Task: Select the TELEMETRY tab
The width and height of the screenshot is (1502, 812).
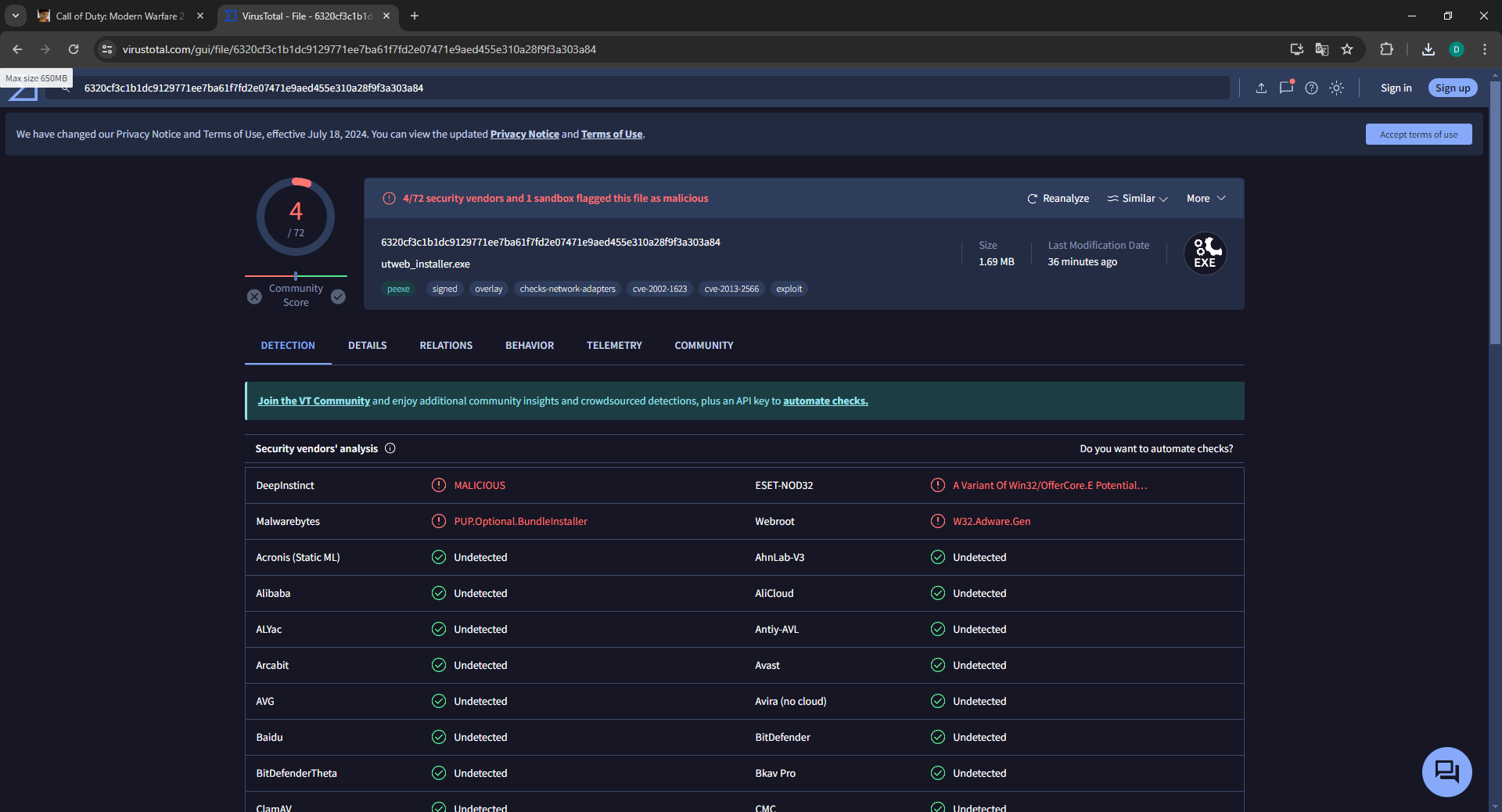Action: (x=614, y=346)
